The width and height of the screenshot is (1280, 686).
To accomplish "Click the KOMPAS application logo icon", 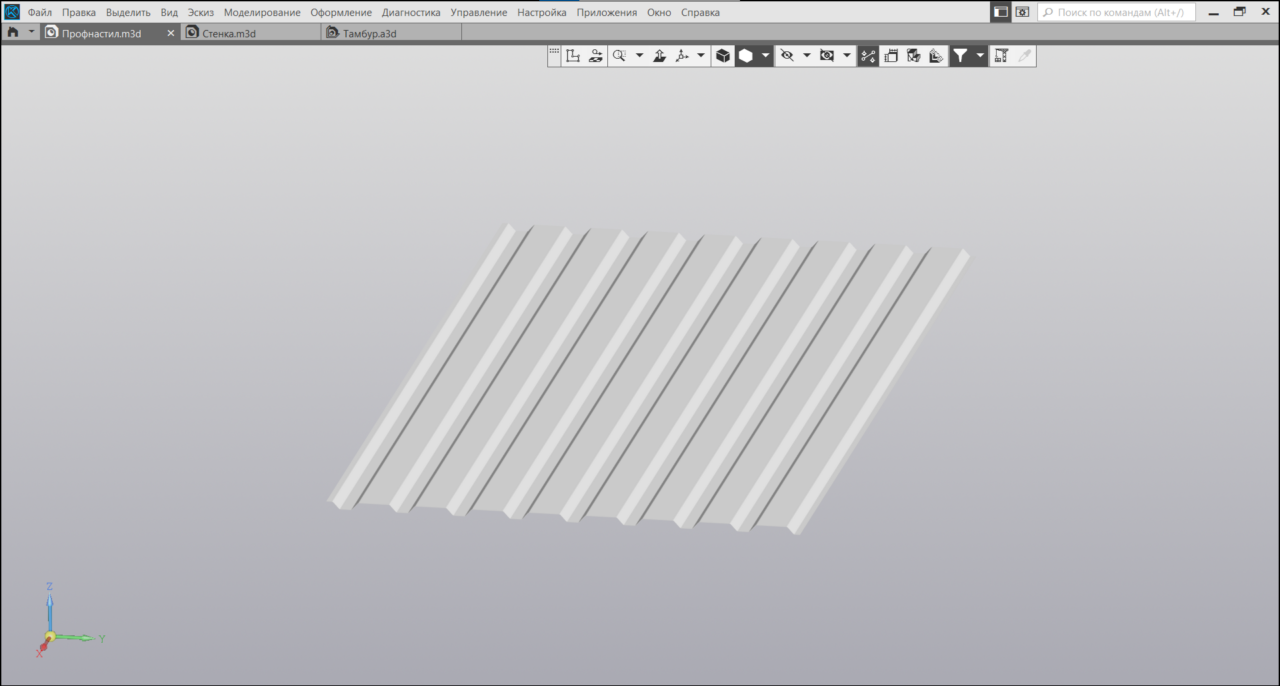I will pos(12,12).
